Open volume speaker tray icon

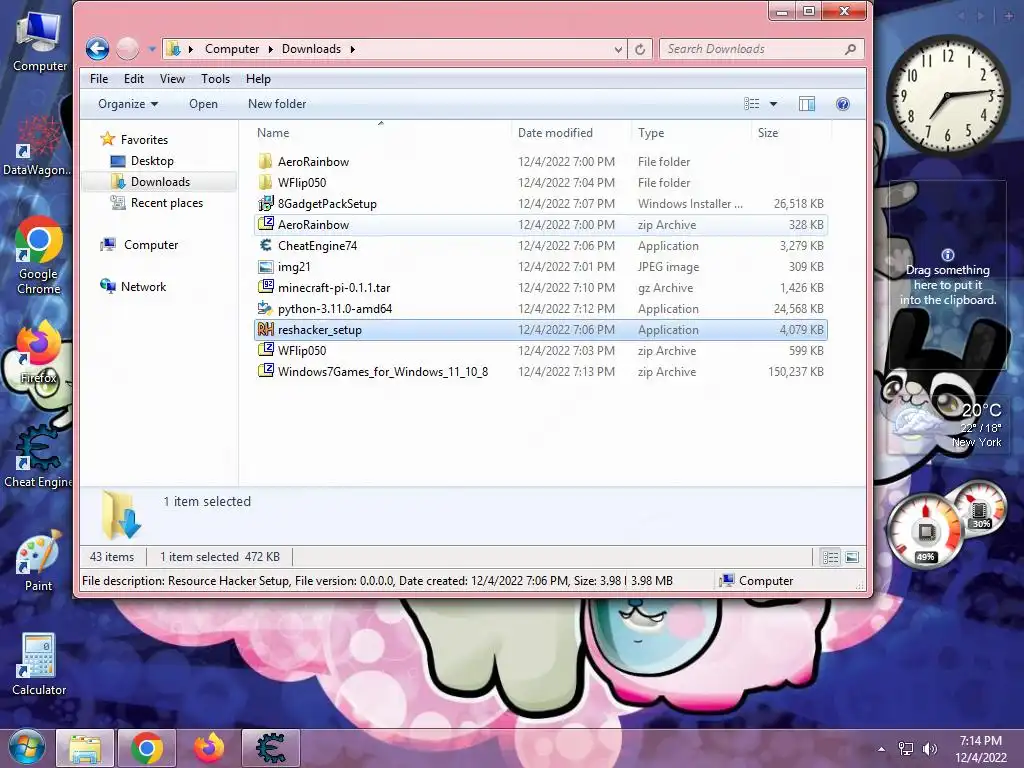pos(930,749)
